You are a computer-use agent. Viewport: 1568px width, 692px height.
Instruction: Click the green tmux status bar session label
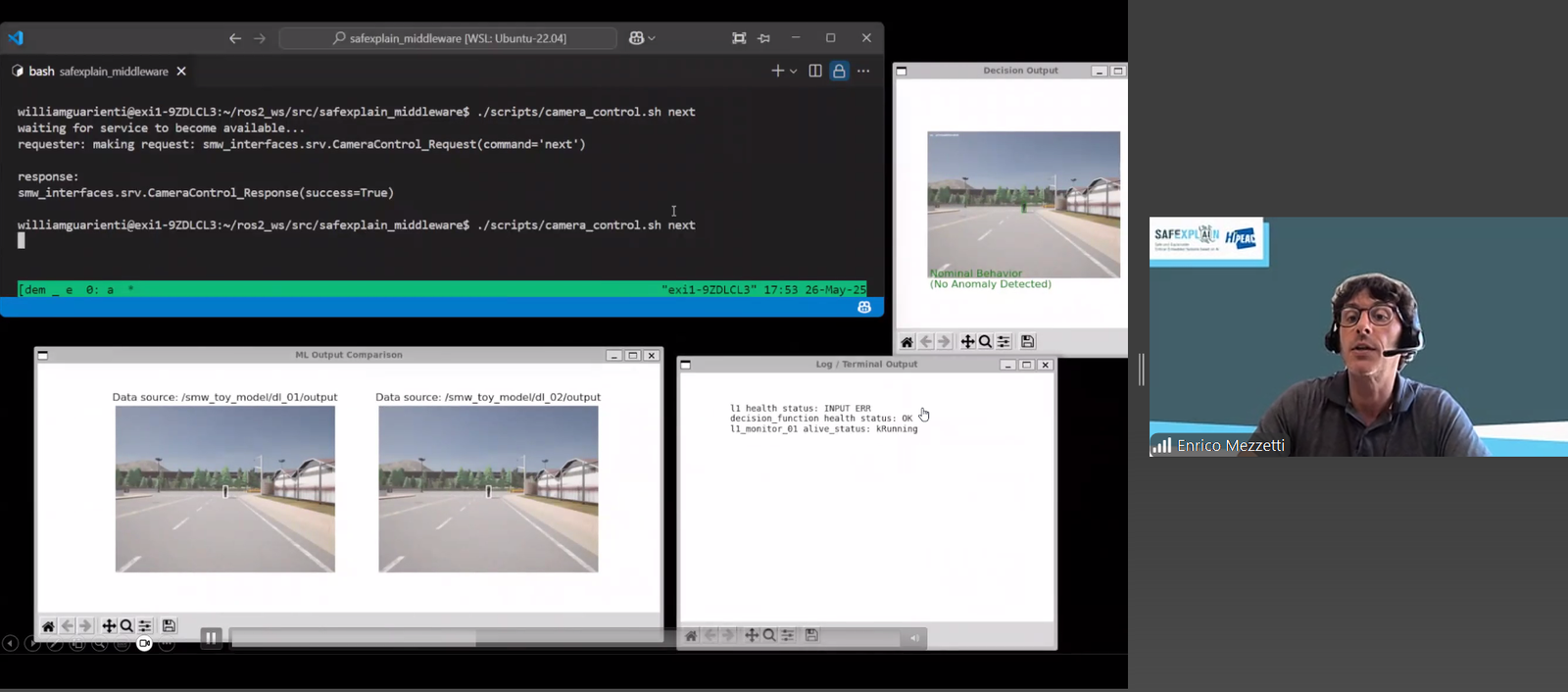74,289
